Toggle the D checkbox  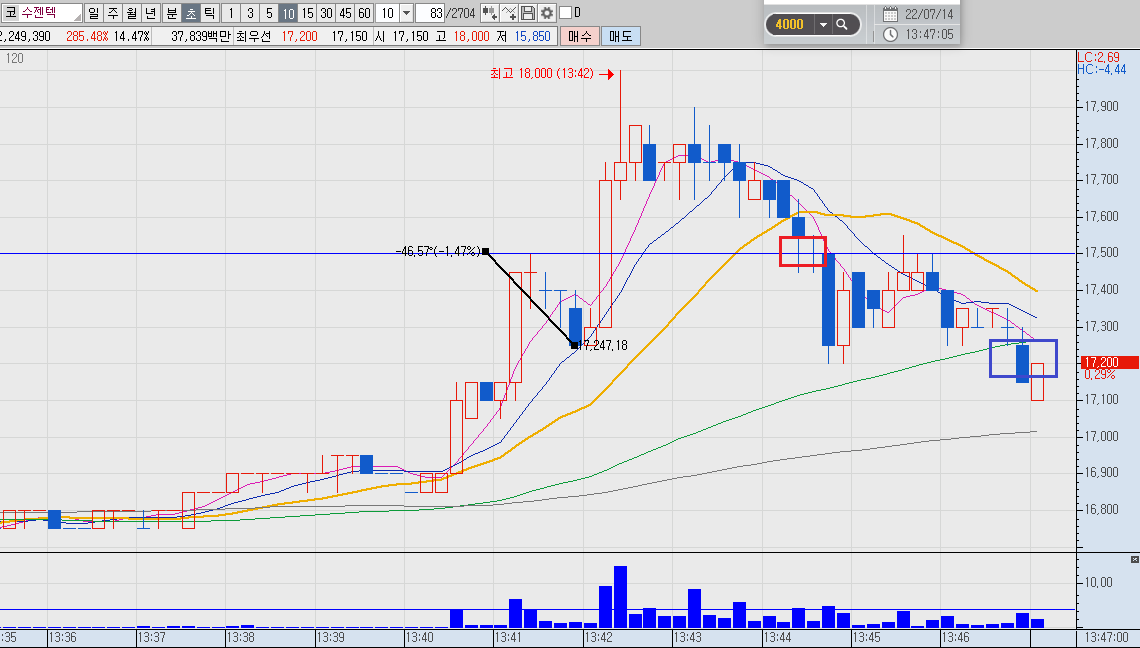pyautogui.click(x=565, y=13)
